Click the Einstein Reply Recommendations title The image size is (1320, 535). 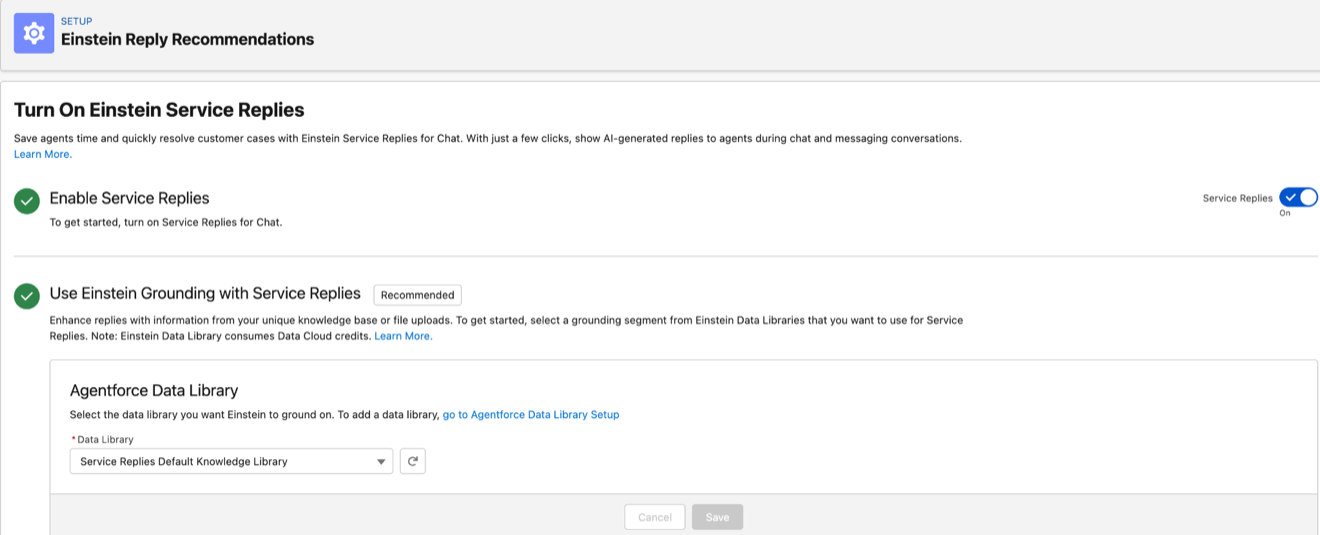188,39
